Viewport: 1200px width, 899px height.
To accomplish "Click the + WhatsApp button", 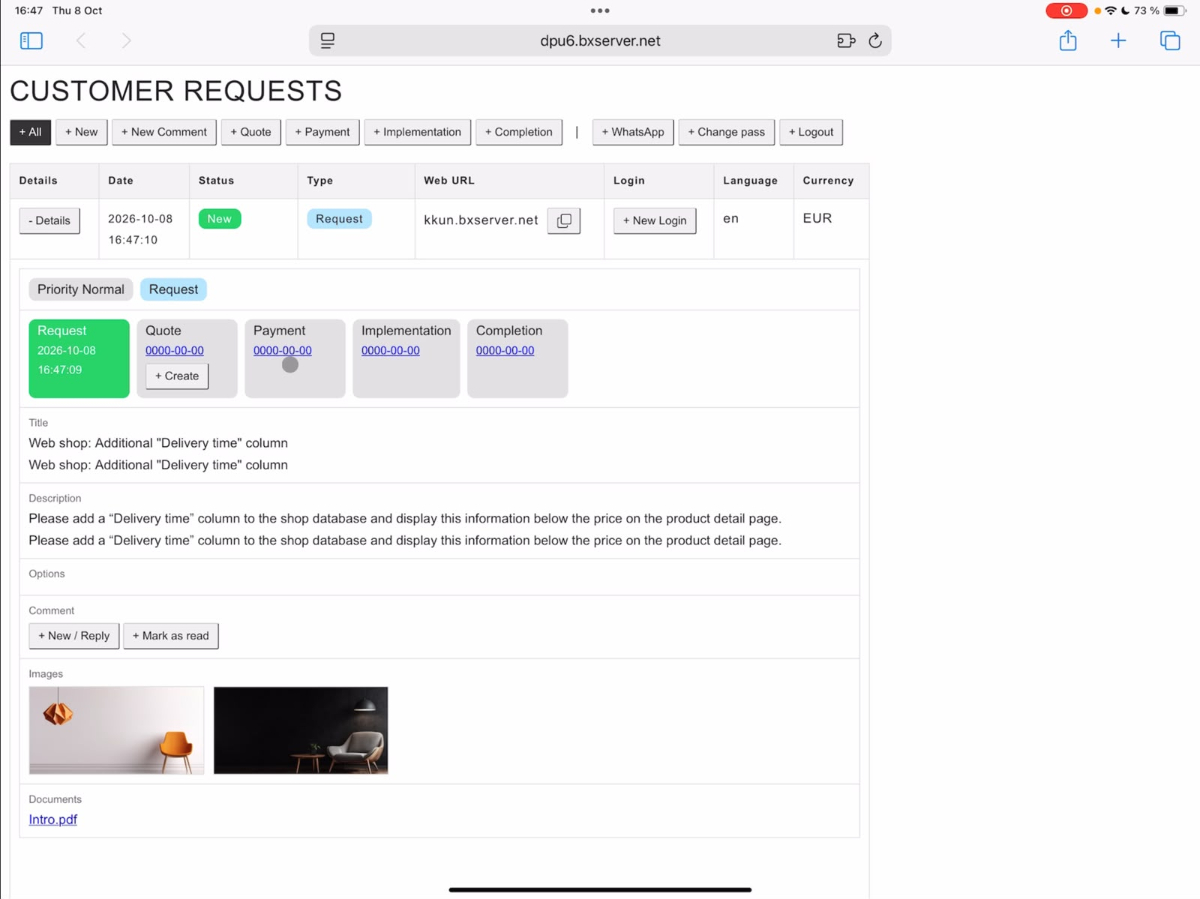I will point(633,132).
